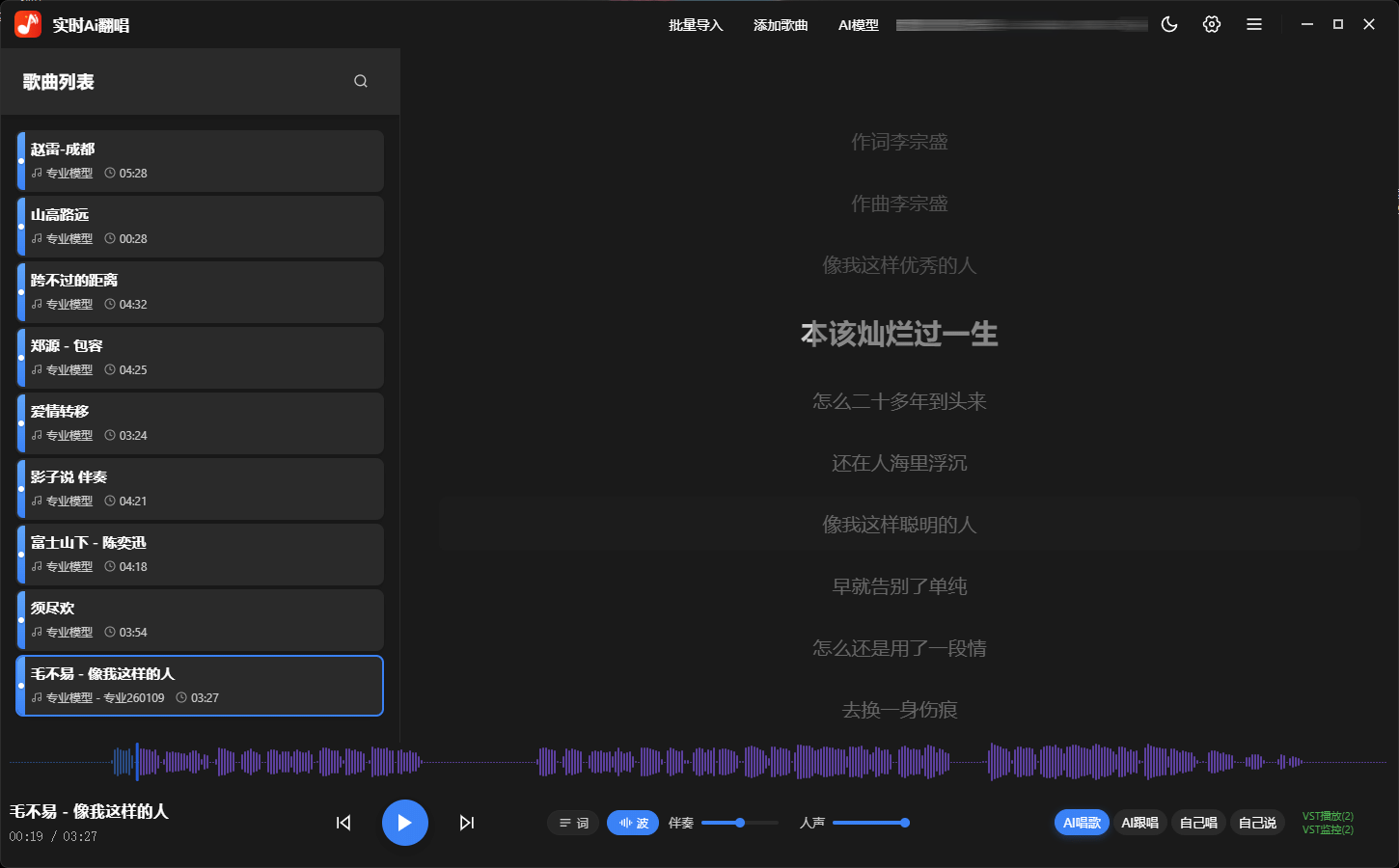1399x868 pixels.
Task: Activate the AI跟唱 mode
Action: click(x=1140, y=822)
